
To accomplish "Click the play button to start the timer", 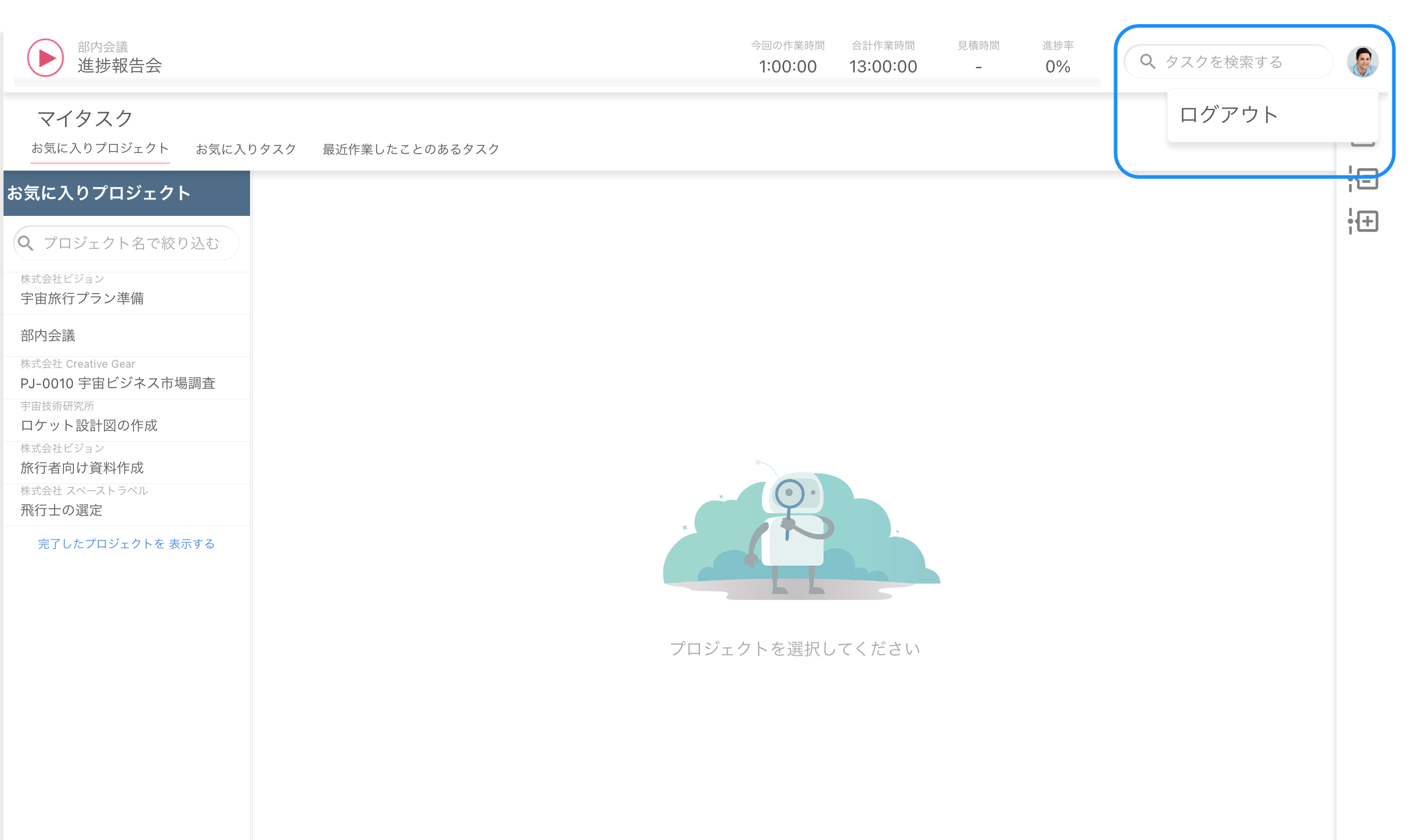I will pos(45,58).
